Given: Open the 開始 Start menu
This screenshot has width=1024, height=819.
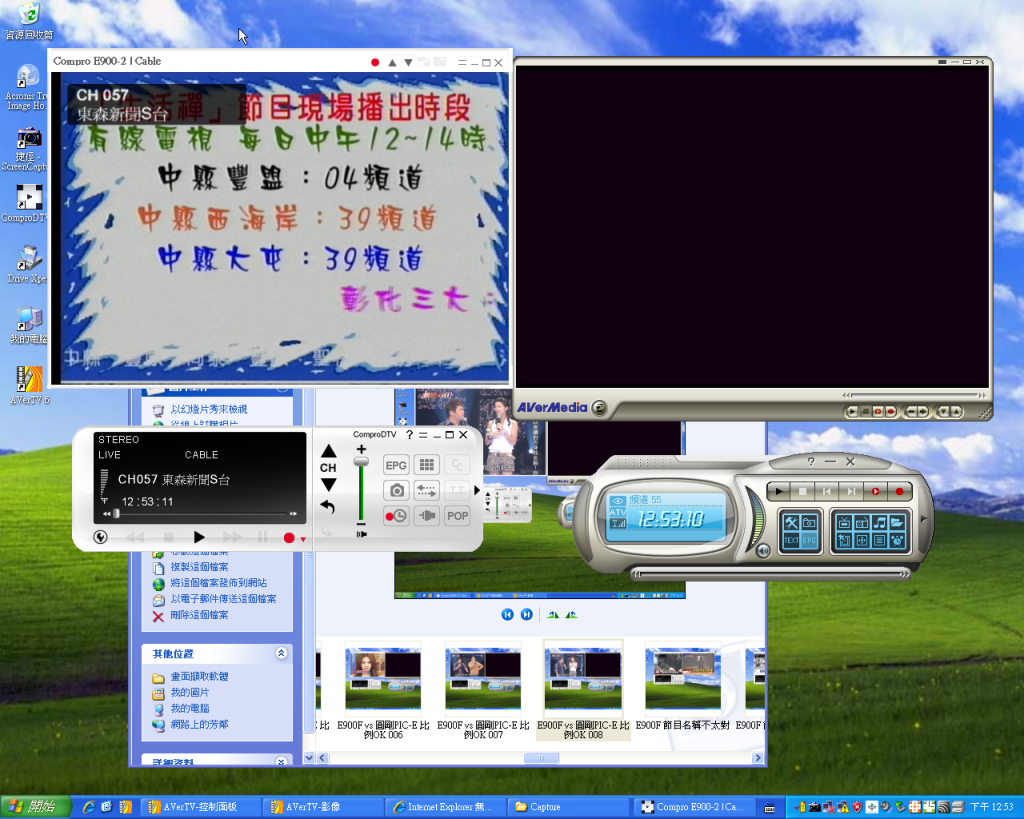Looking at the screenshot, I should pos(35,807).
